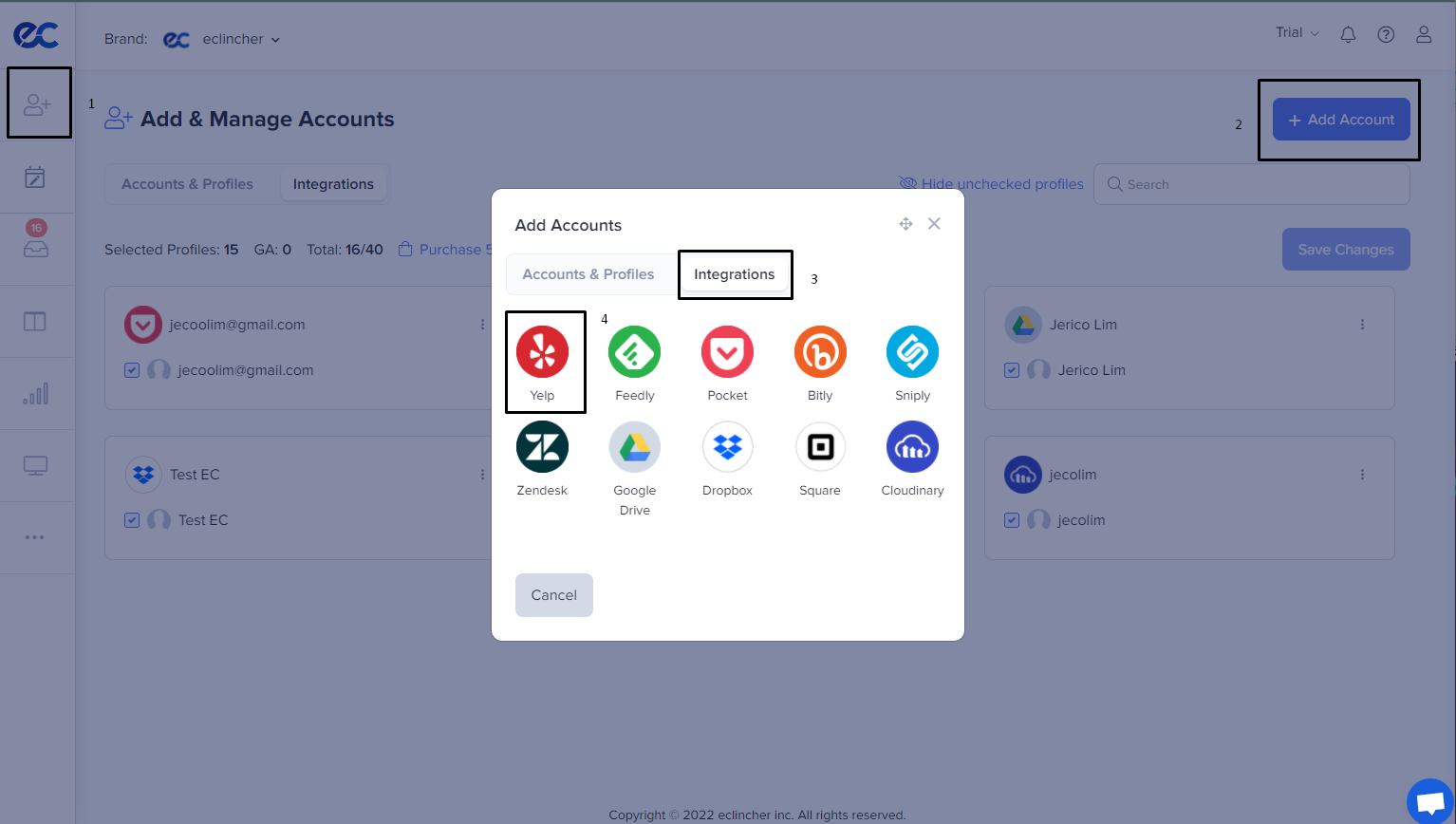The image size is (1456, 824).
Task: Click the eclincher logo in top corner
Action: (x=36, y=35)
